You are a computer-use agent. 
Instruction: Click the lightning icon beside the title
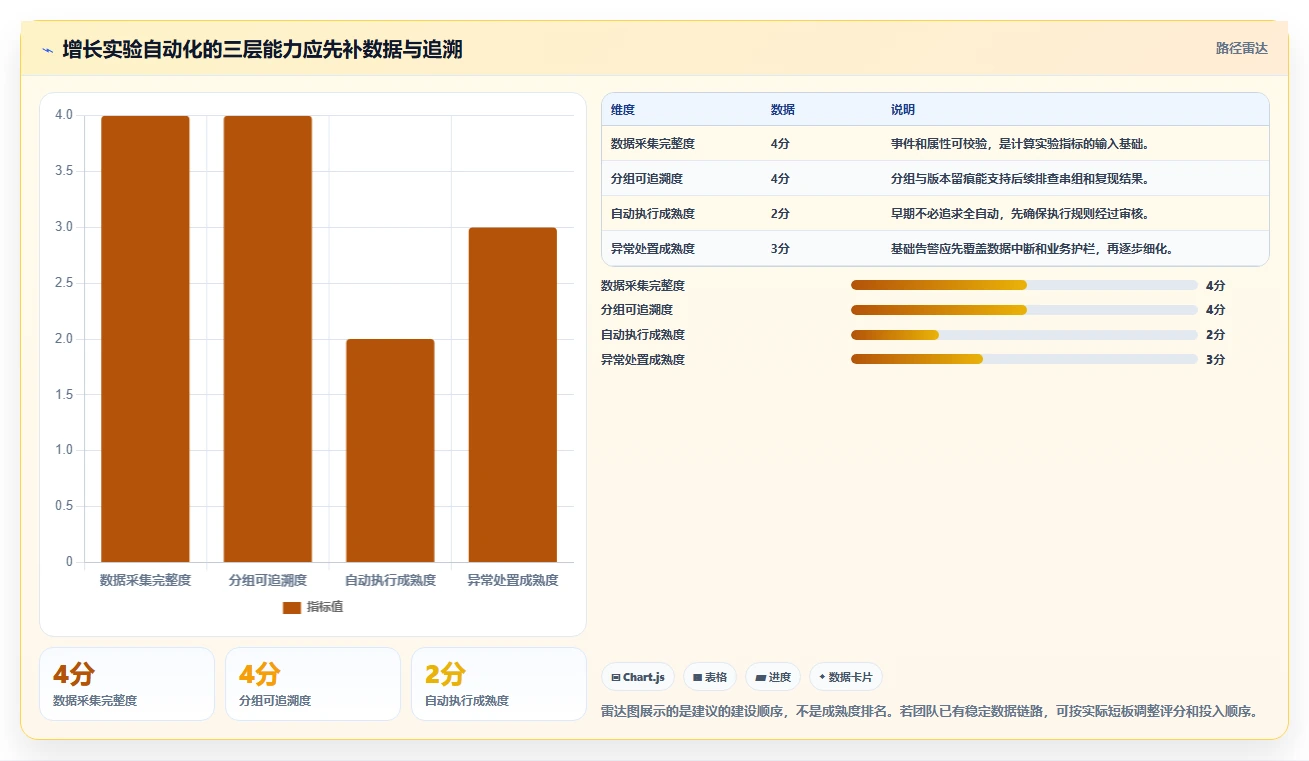click(47, 50)
